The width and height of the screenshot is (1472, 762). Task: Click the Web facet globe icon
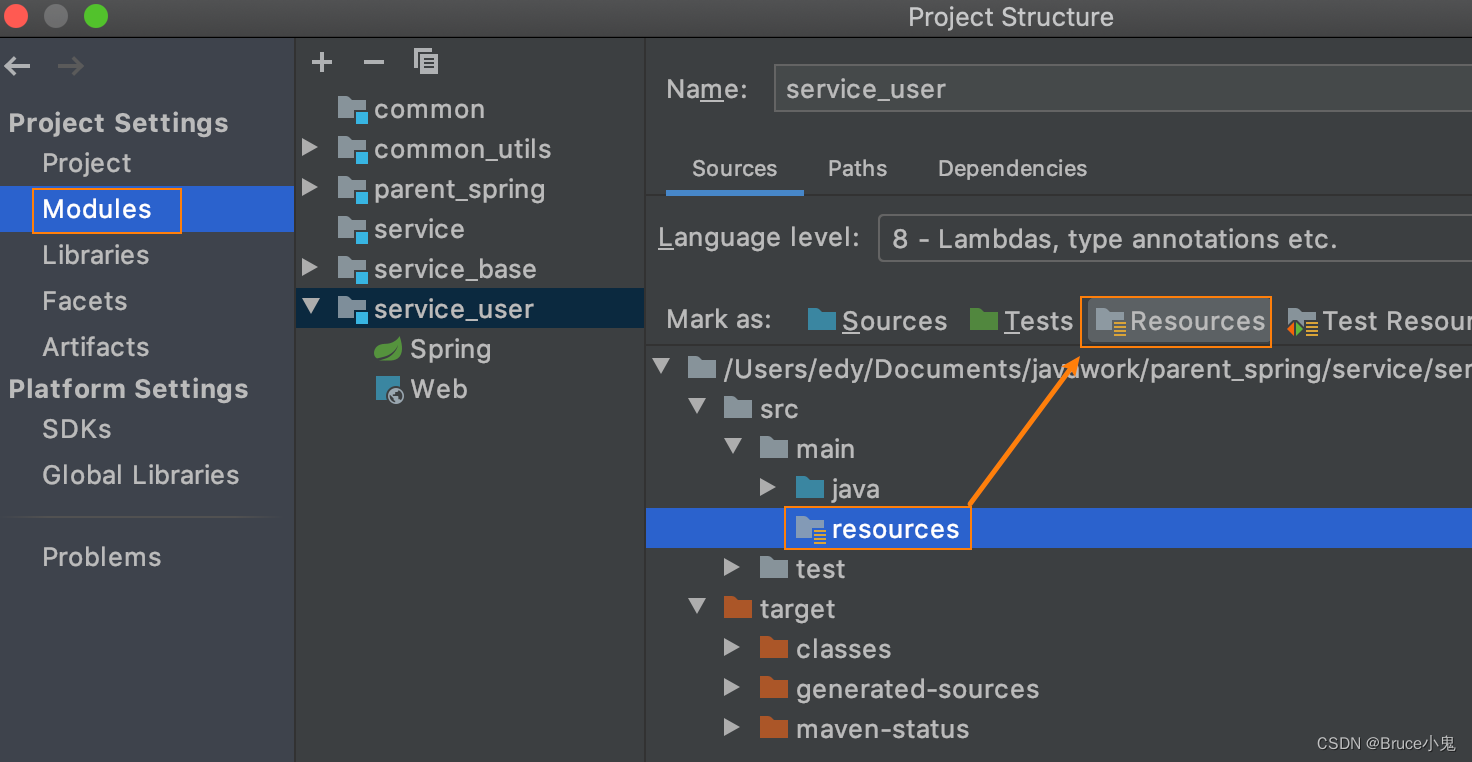pyautogui.click(x=388, y=389)
